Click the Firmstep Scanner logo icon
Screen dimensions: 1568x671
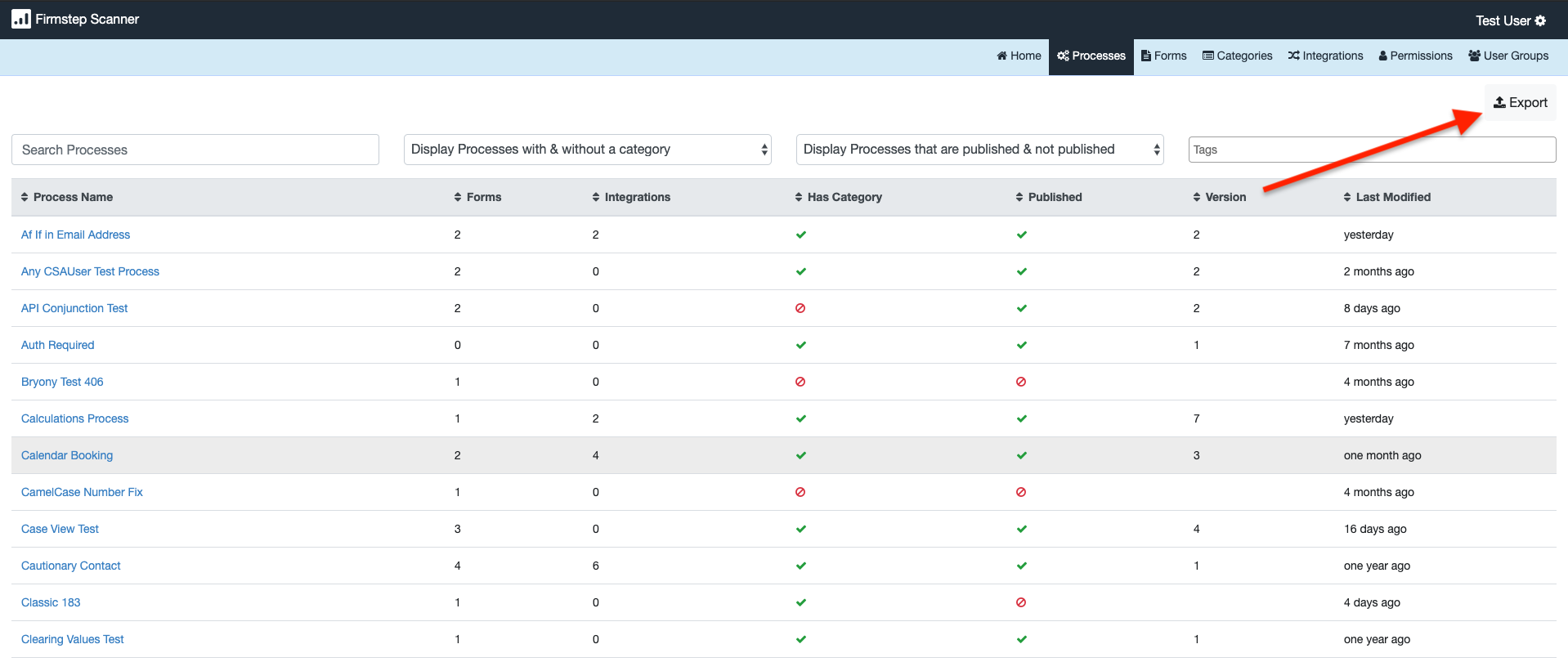pyautogui.click(x=21, y=19)
